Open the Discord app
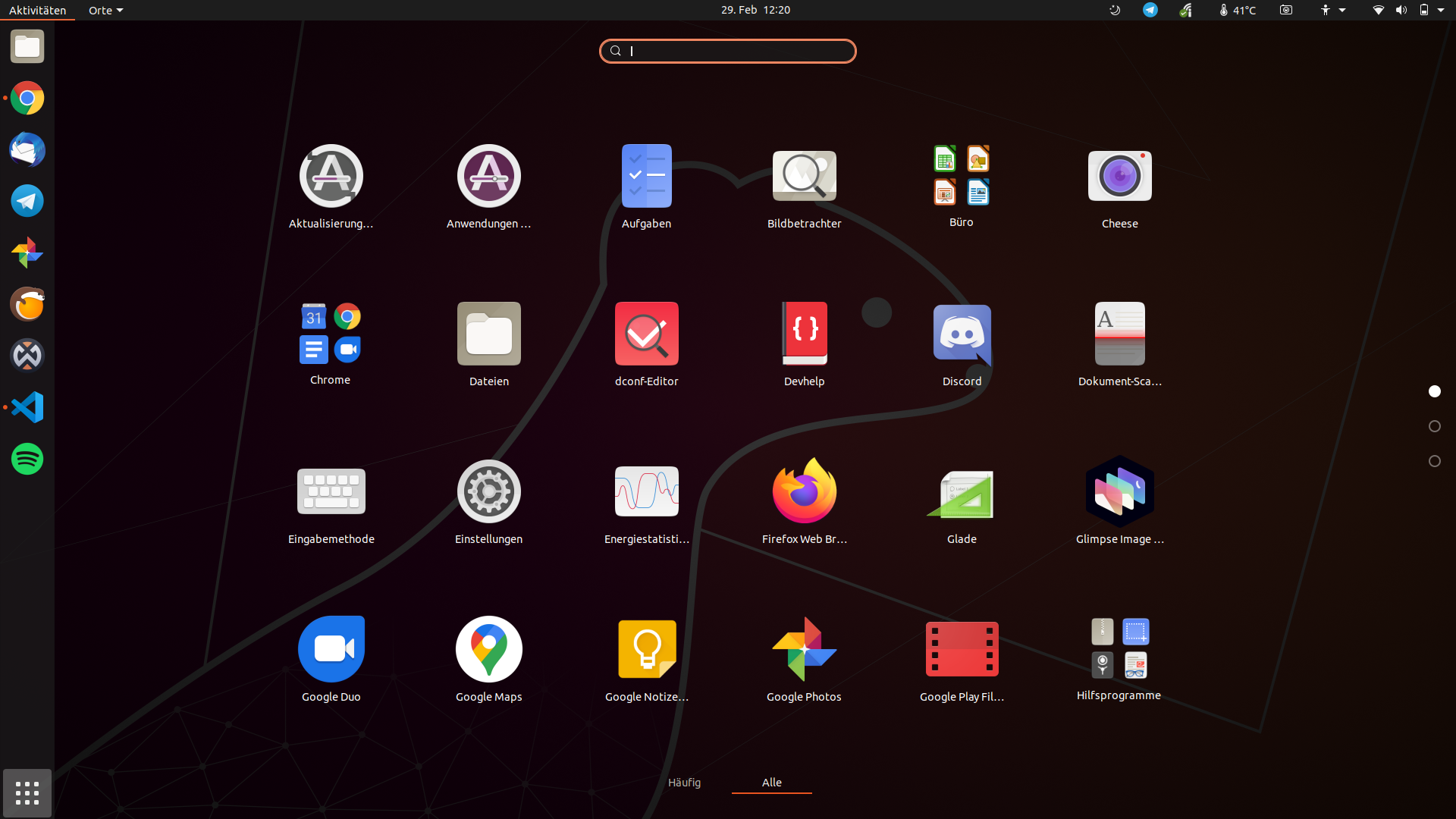The height and width of the screenshot is (819, 1456). tap(962, 335)
